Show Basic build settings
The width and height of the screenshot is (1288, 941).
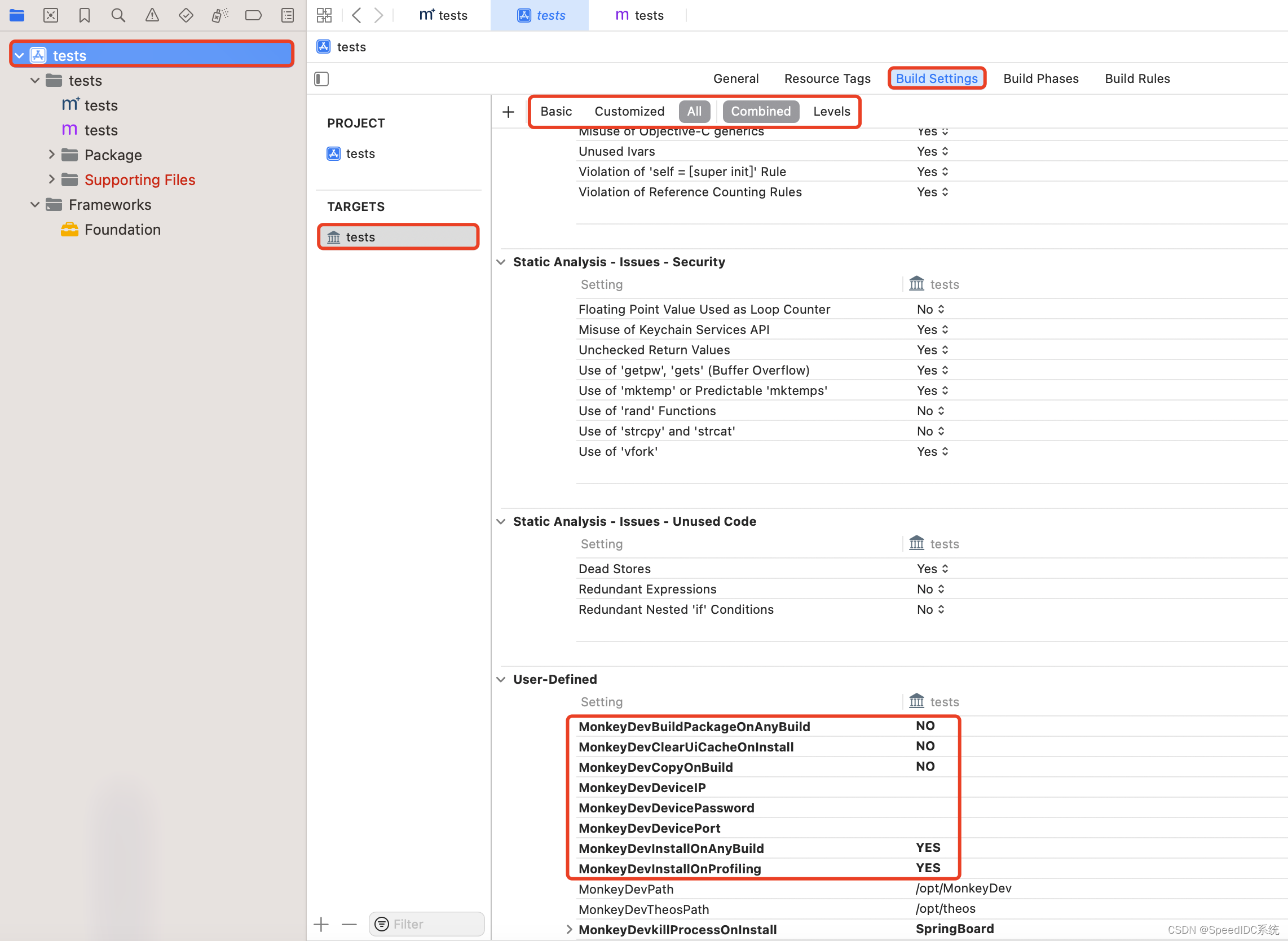555,112
